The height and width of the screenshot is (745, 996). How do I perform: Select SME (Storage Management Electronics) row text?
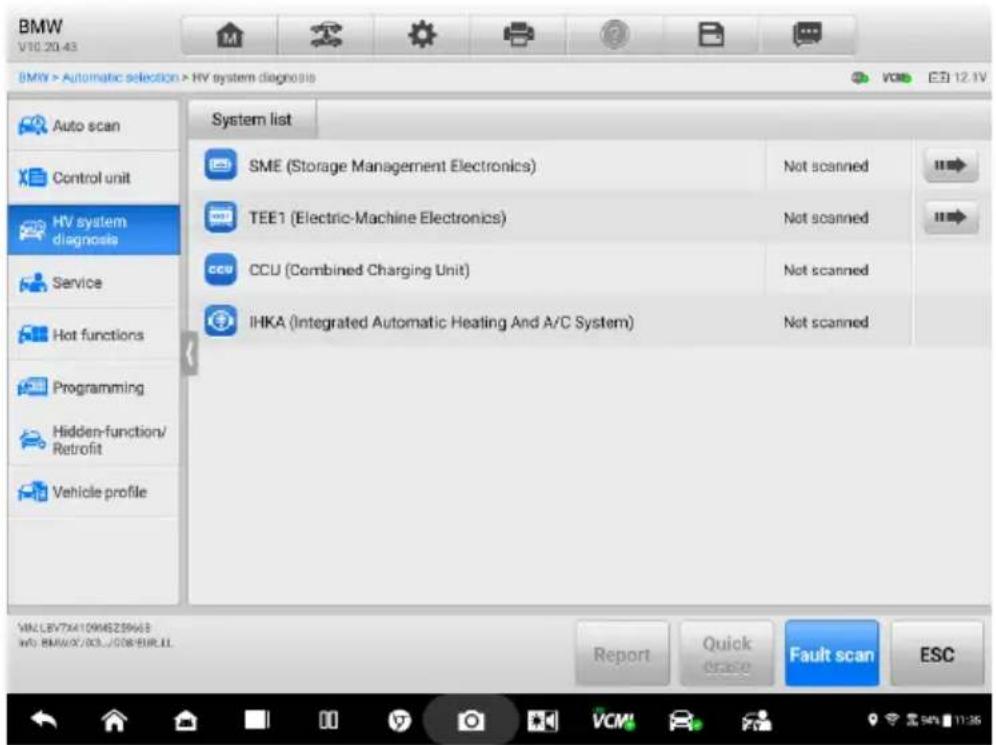tap(392, 166)
